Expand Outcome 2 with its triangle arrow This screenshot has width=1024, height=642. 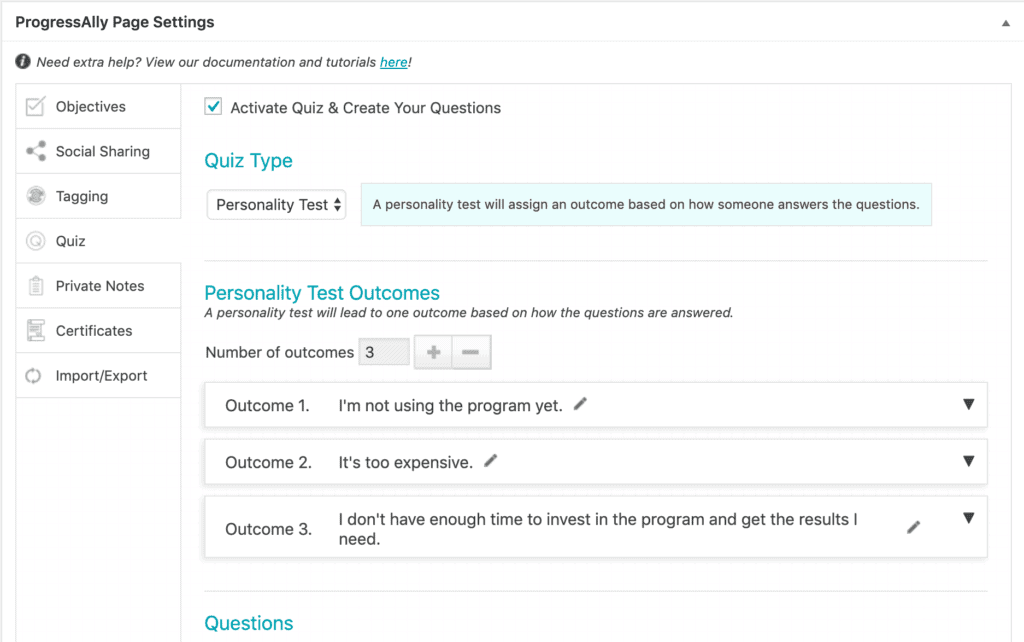pyautogui.click(x=968, y=461)
